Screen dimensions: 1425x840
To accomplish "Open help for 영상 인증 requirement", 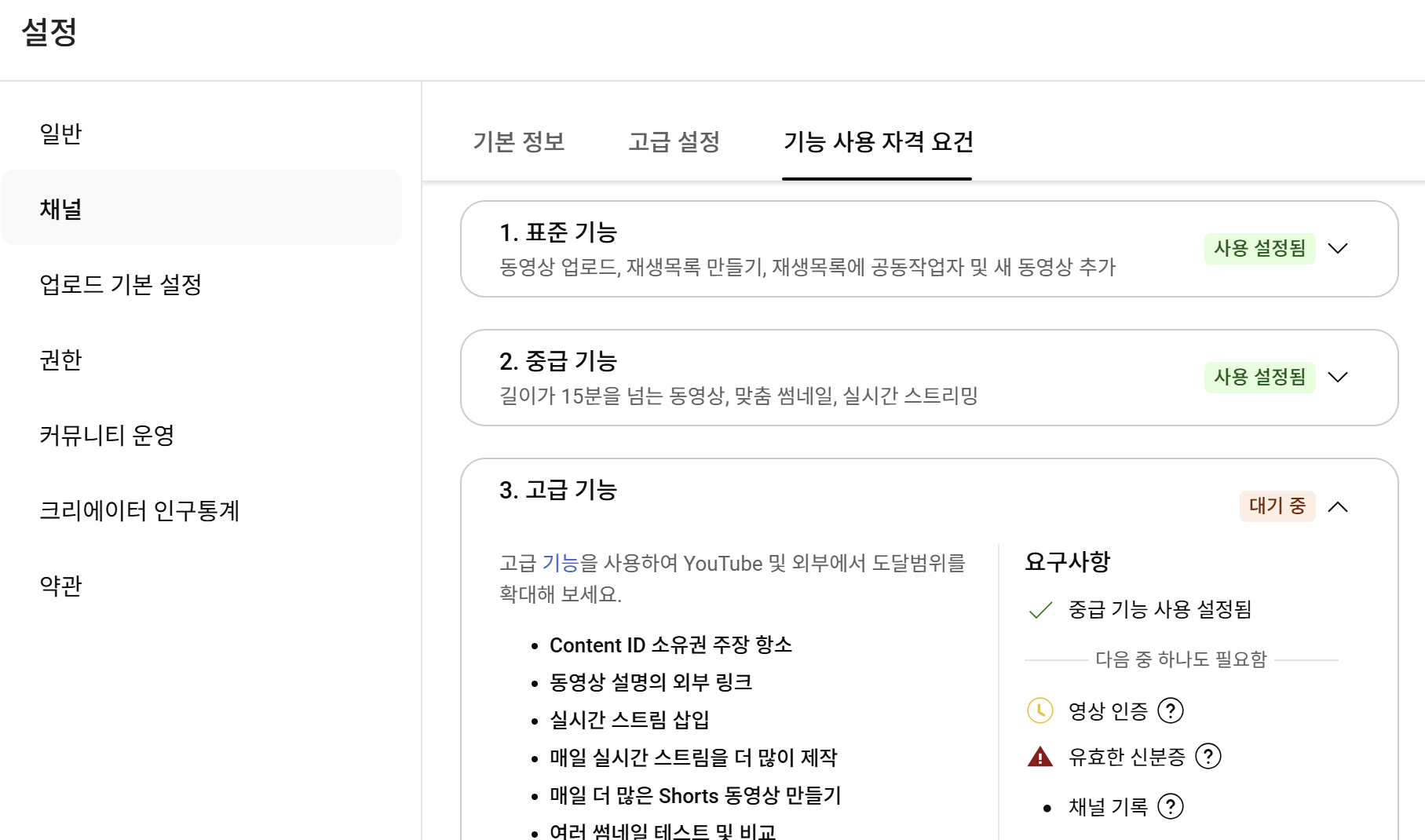I will [1171, 710].
